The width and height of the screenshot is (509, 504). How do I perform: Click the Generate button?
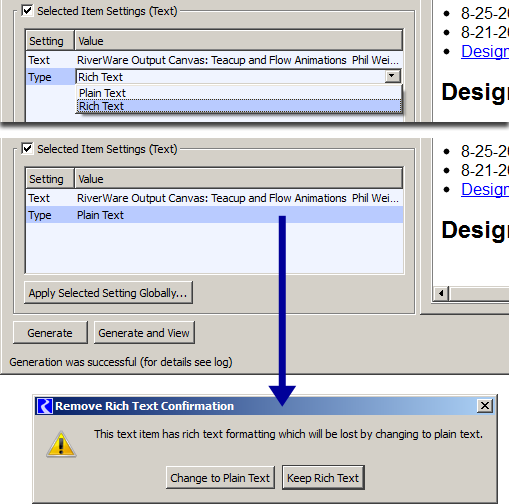[50, 333]
